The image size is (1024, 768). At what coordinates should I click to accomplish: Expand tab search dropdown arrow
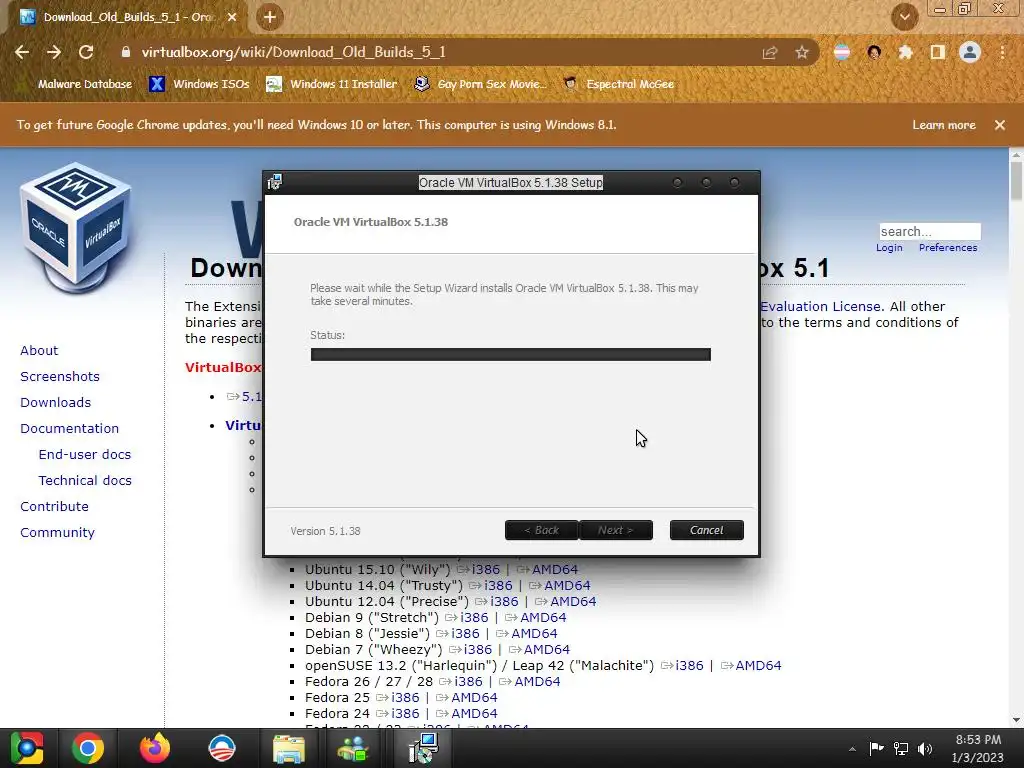pyautogui.click(x=905, y=17)
